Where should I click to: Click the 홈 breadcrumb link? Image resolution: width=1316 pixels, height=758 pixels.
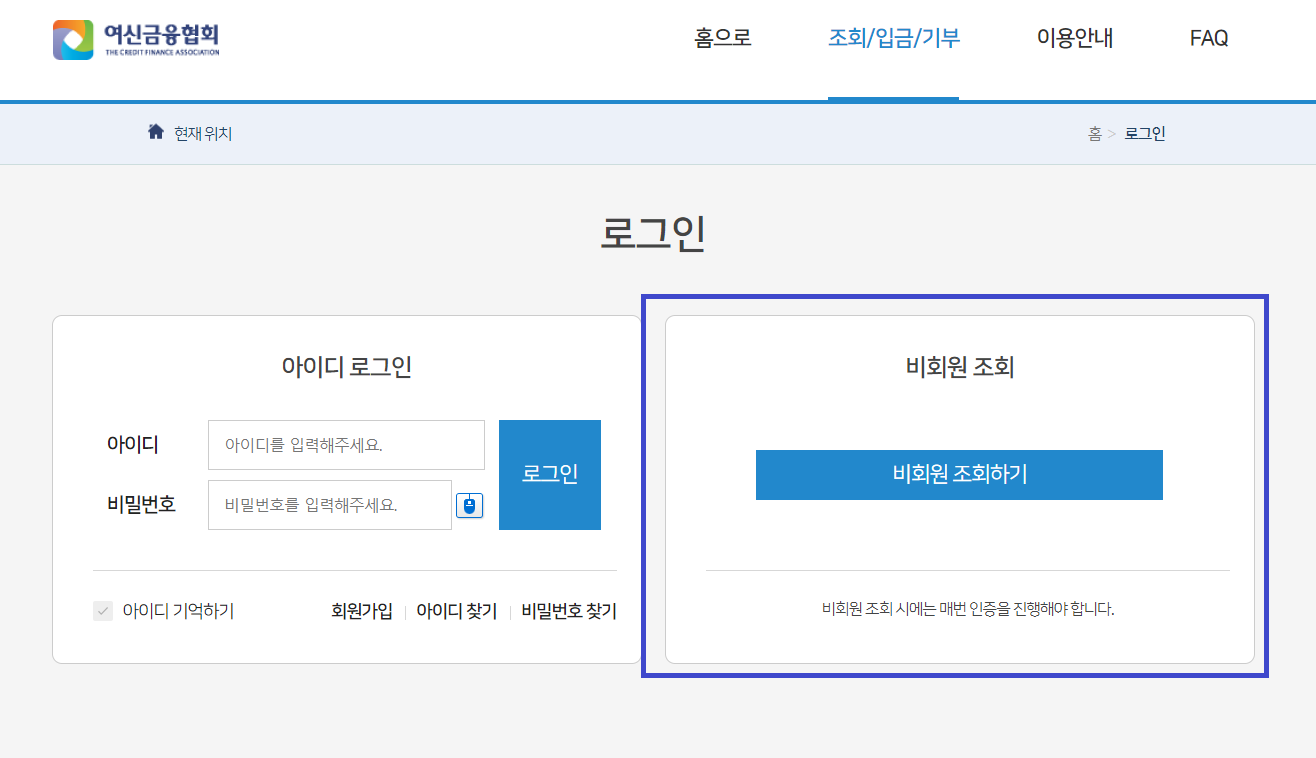(1094, 133)
